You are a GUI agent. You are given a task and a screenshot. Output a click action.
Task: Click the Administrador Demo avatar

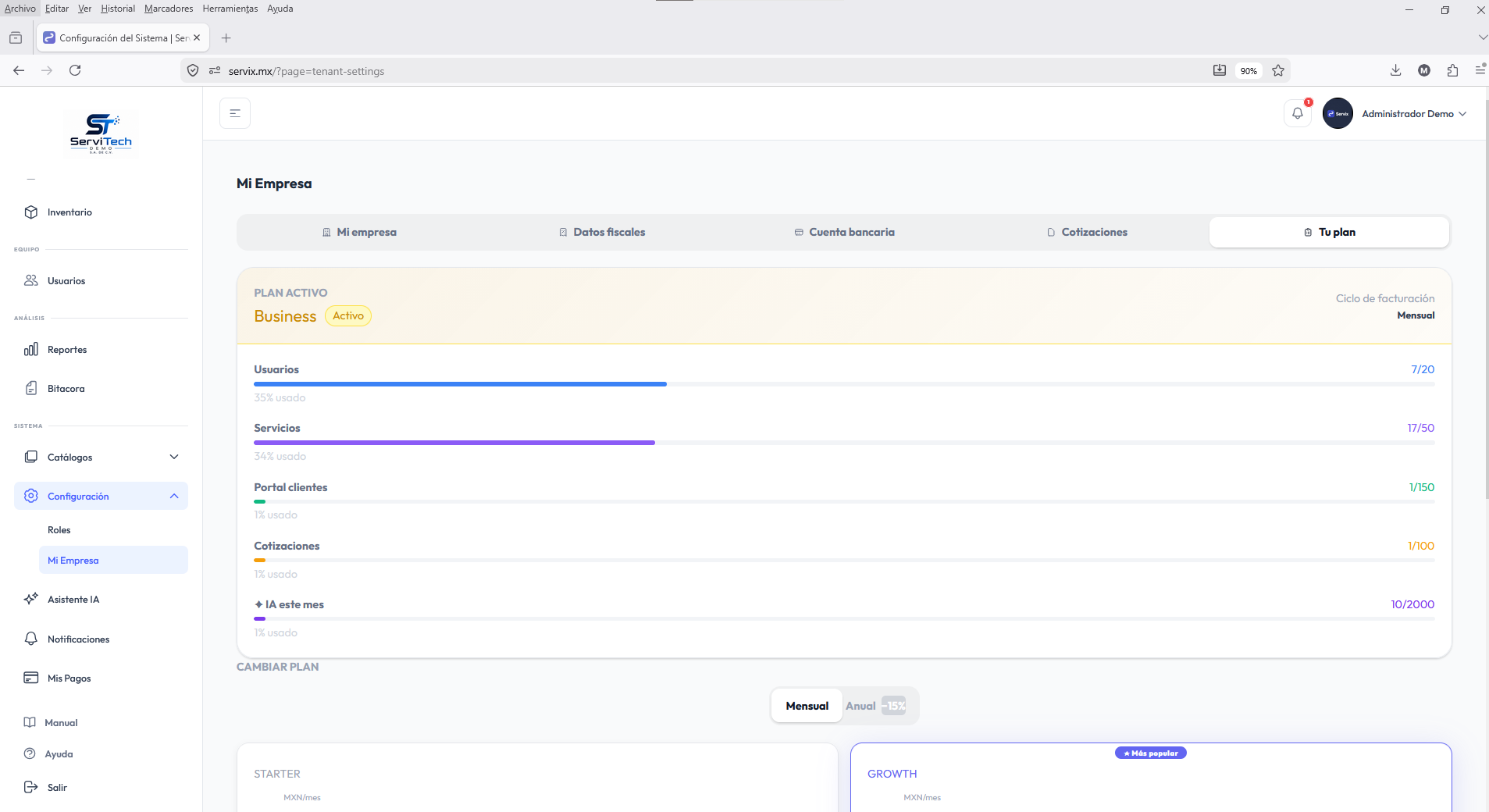click(x=1338, y=113)
